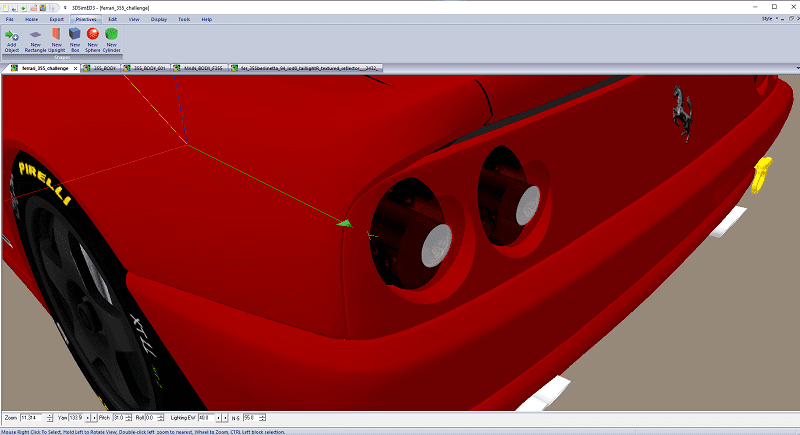
Task: Switch to the Export ribbon tab
Action: click(x=57, y=19)
